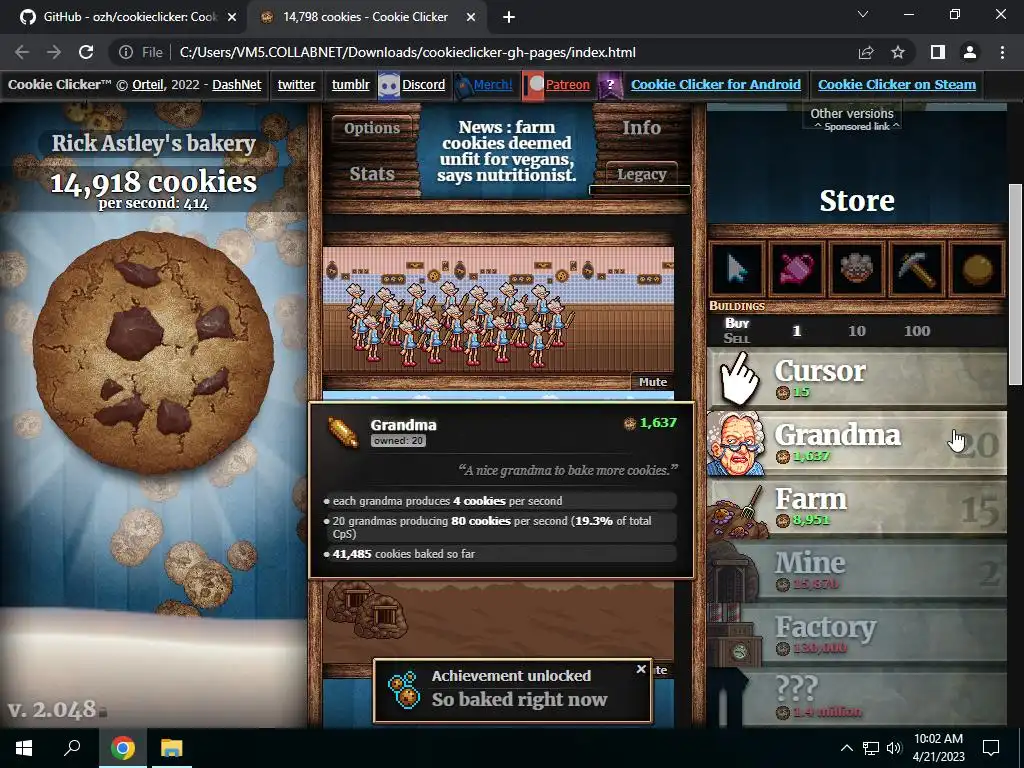The height and width of the screenshot is (768, 1024).
Task: Toggle the browser side panel
Action: pos(938,52)
